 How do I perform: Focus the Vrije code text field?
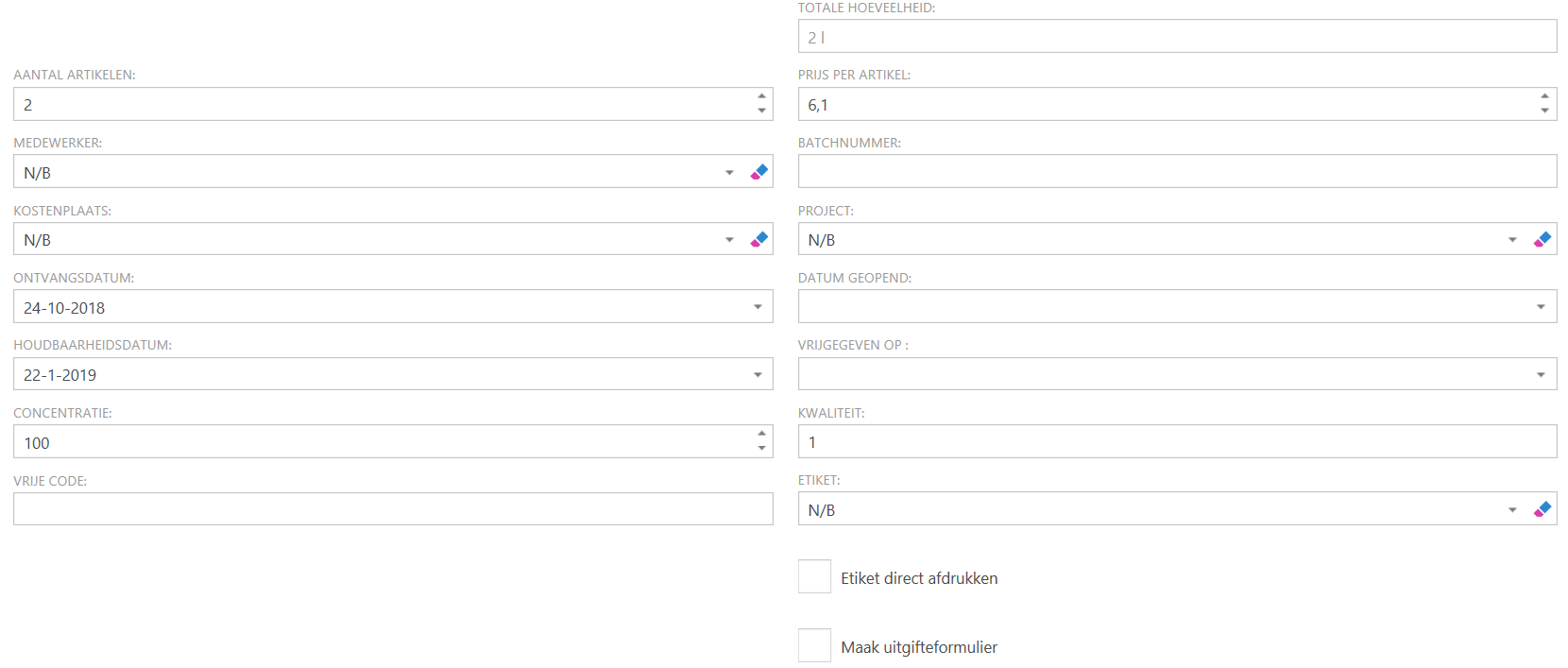[x=392, y=509]
